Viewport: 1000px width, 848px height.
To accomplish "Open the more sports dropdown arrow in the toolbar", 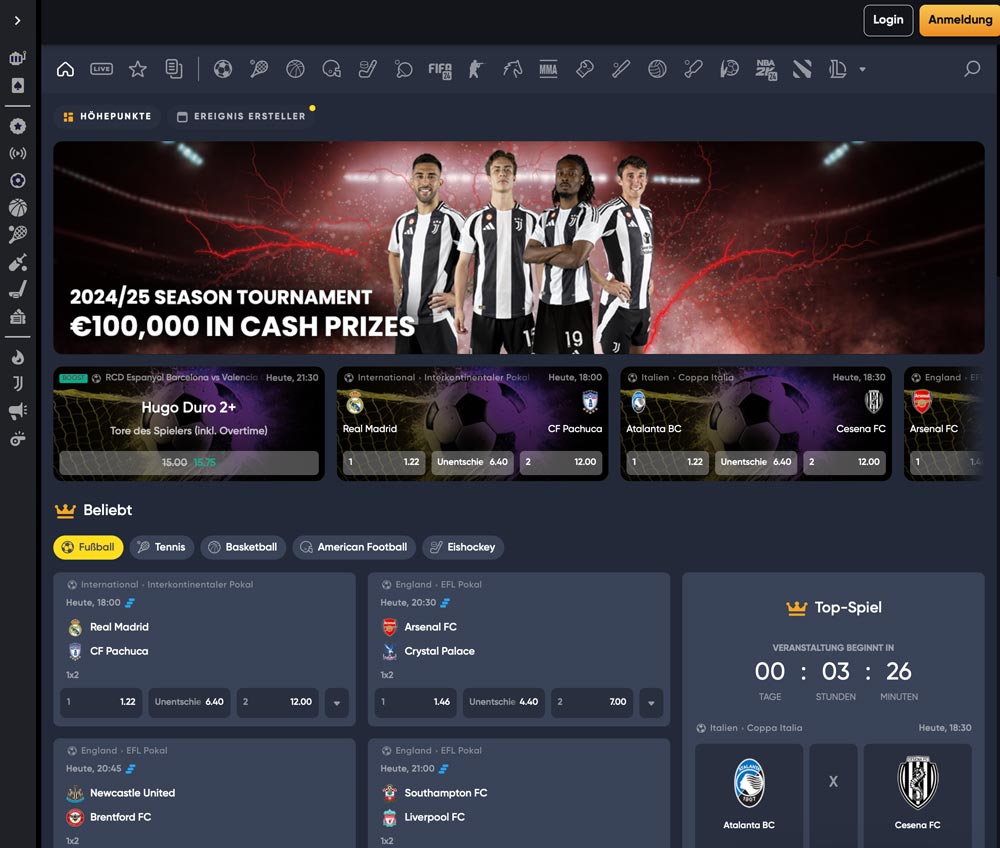I will [862, 69].
